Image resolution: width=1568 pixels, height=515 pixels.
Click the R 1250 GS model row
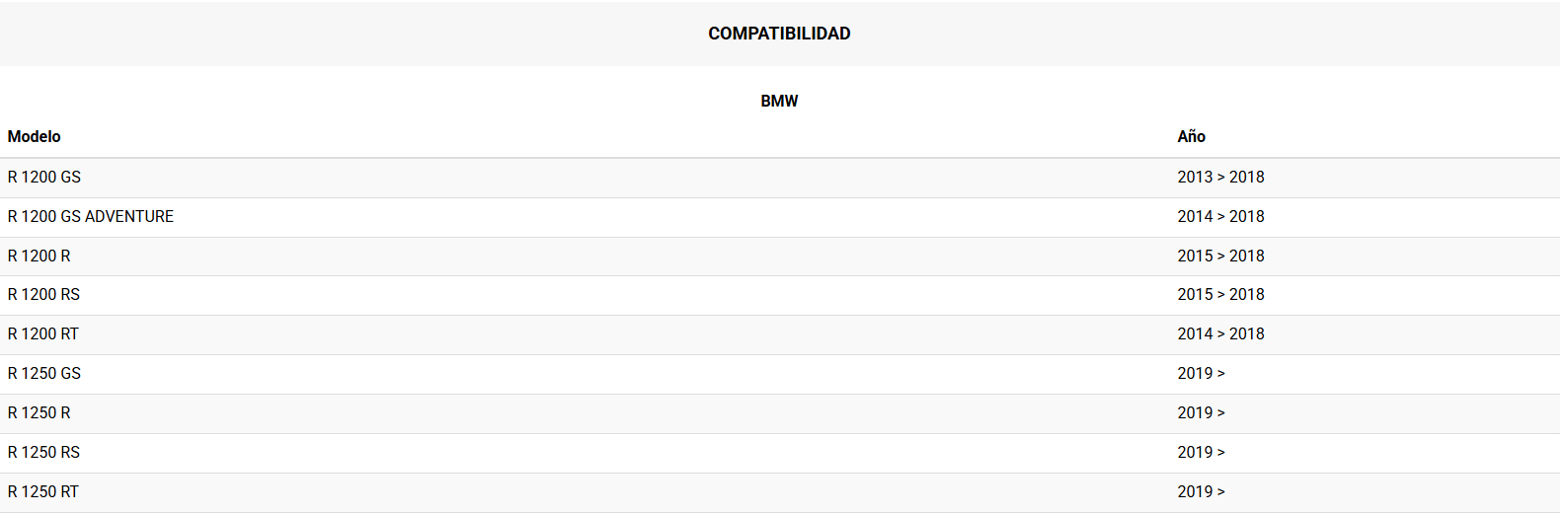pyautogui.click(x=44, y=373)
